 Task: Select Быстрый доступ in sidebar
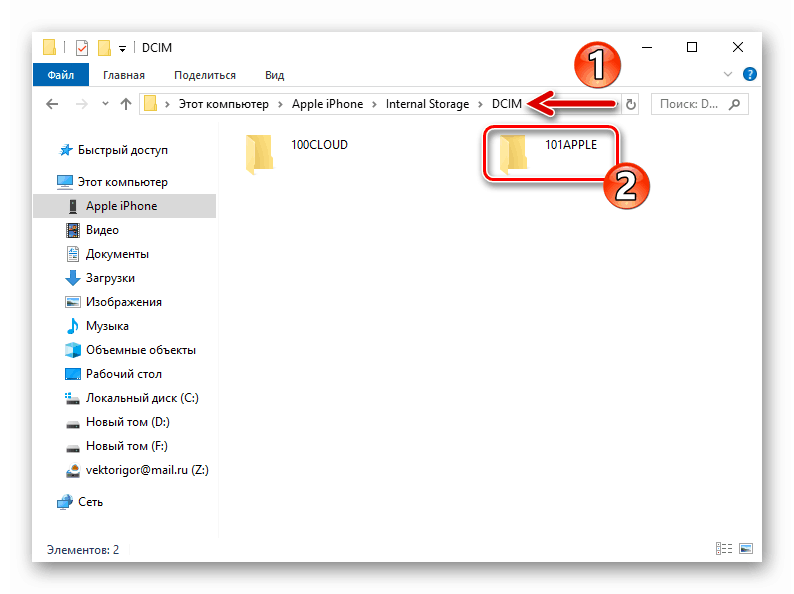pos(112,150)
